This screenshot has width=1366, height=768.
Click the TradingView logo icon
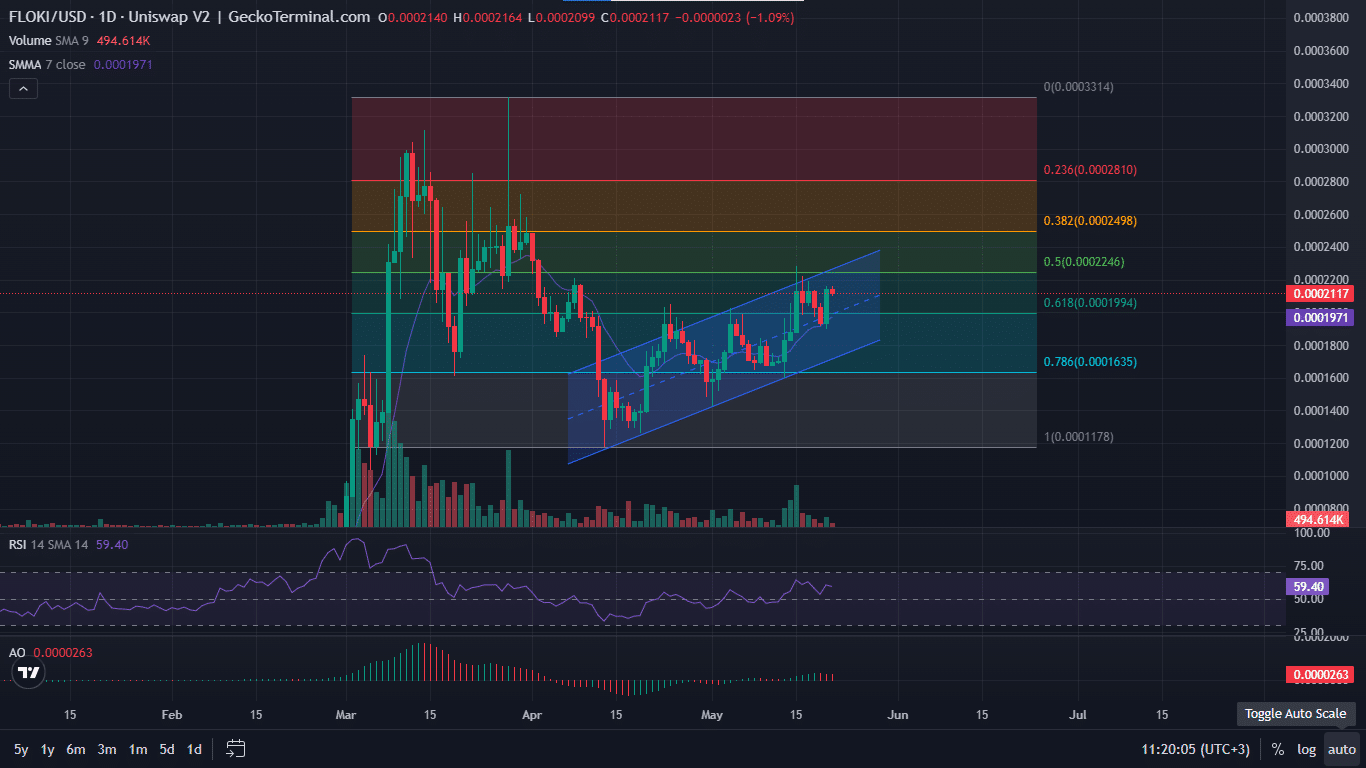[x=30, y=672]
